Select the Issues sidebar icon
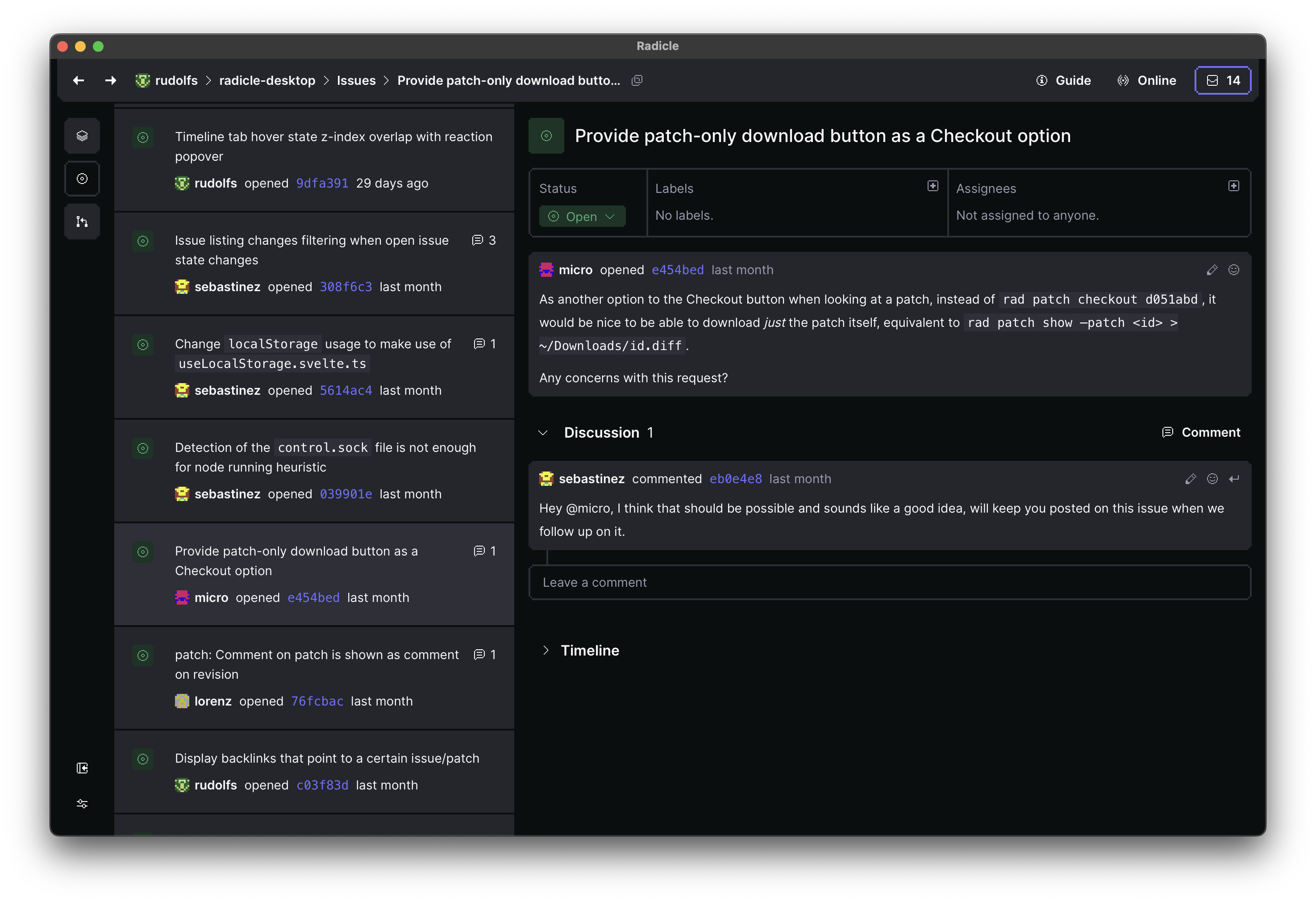This screenshot has width=1316, height=902. tap(82, 179)
